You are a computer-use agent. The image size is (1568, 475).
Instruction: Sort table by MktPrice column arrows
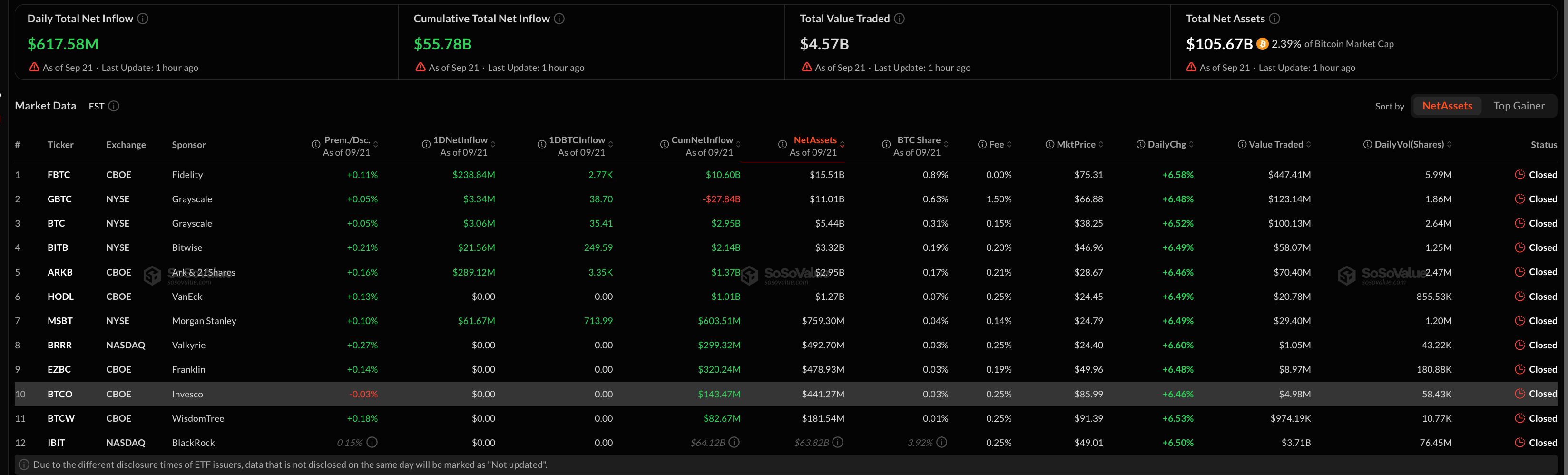pyautogui.click(x=1100, y=144)
